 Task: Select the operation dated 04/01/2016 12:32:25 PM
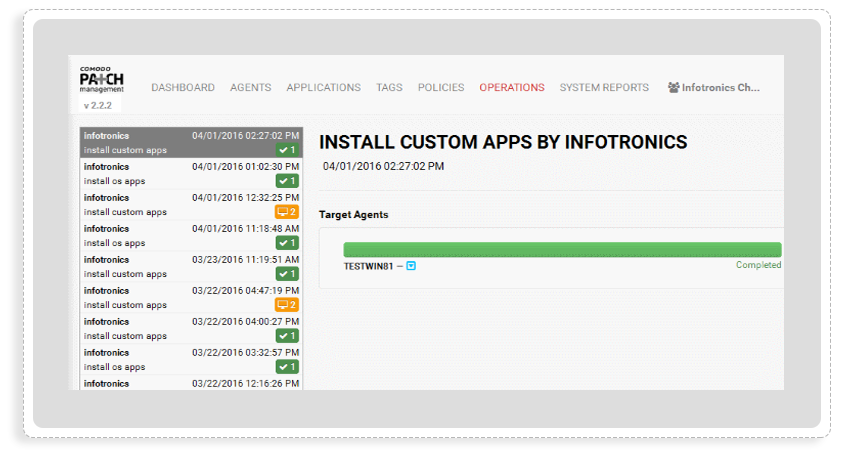191,204
